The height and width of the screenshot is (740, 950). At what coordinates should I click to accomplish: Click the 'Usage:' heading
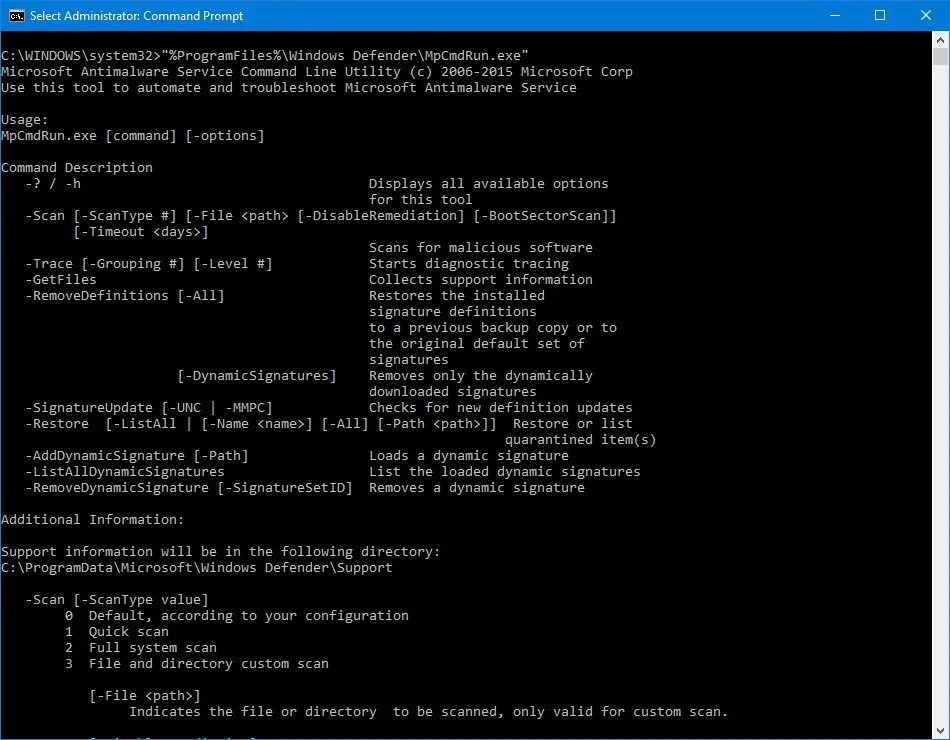pos(25,119)
